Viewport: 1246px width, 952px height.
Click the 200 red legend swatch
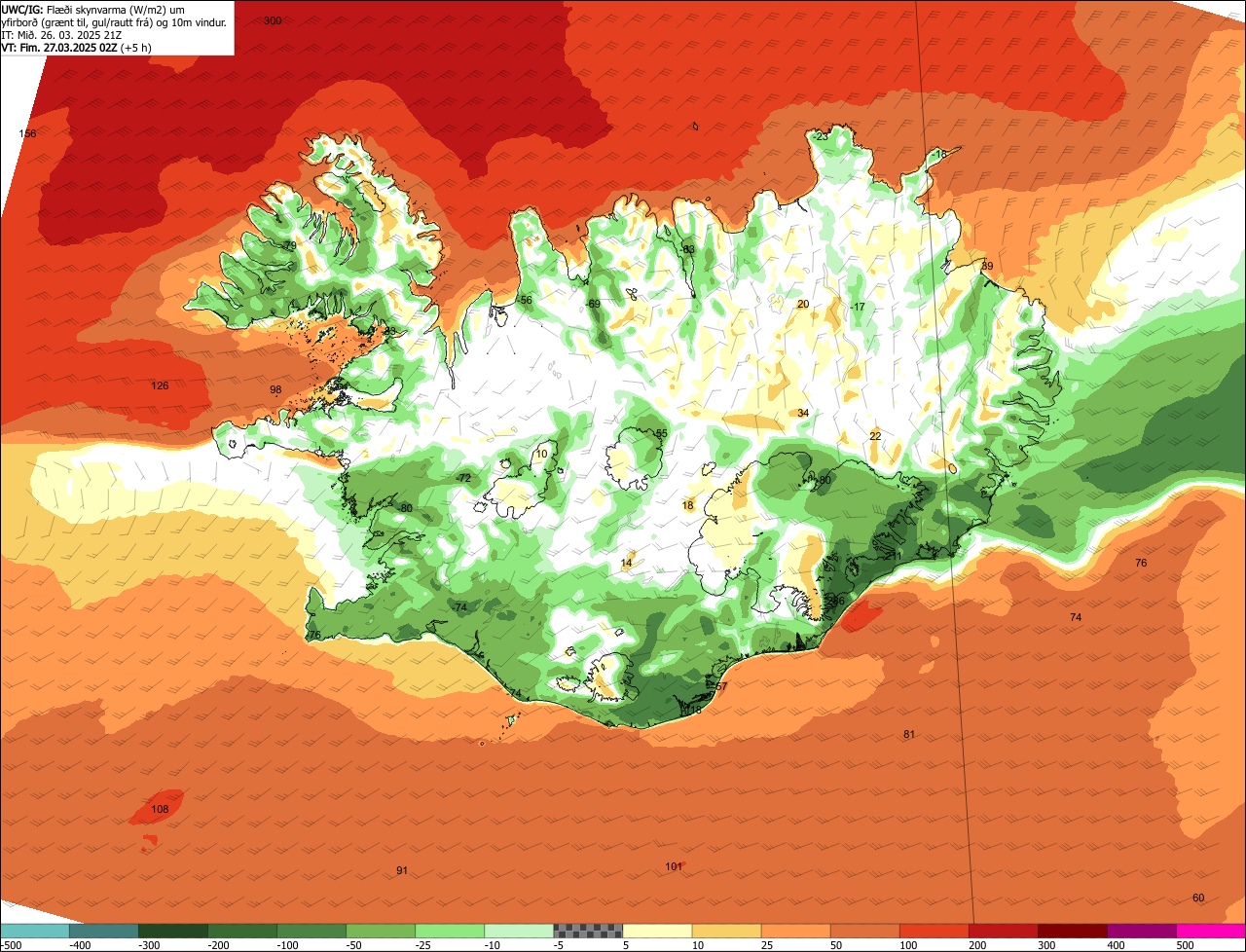1002,931
